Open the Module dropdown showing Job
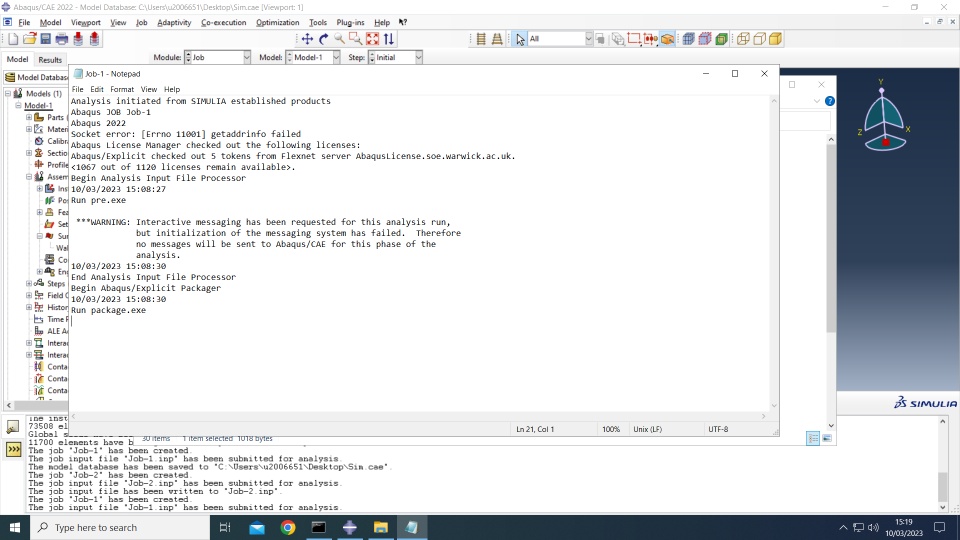Viewport: 960px width, 540px height. [x=218, y=57]
